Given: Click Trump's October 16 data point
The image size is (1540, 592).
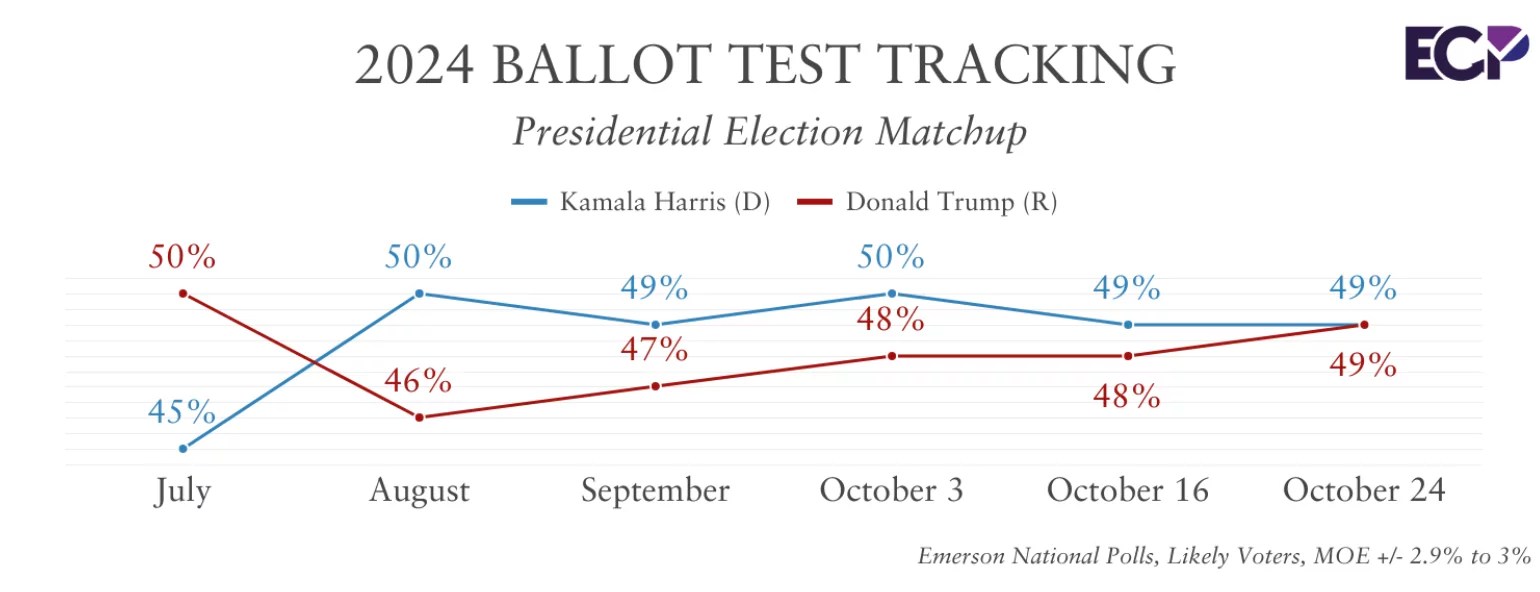Looking at the screenshot, I should click(1128, 355).
